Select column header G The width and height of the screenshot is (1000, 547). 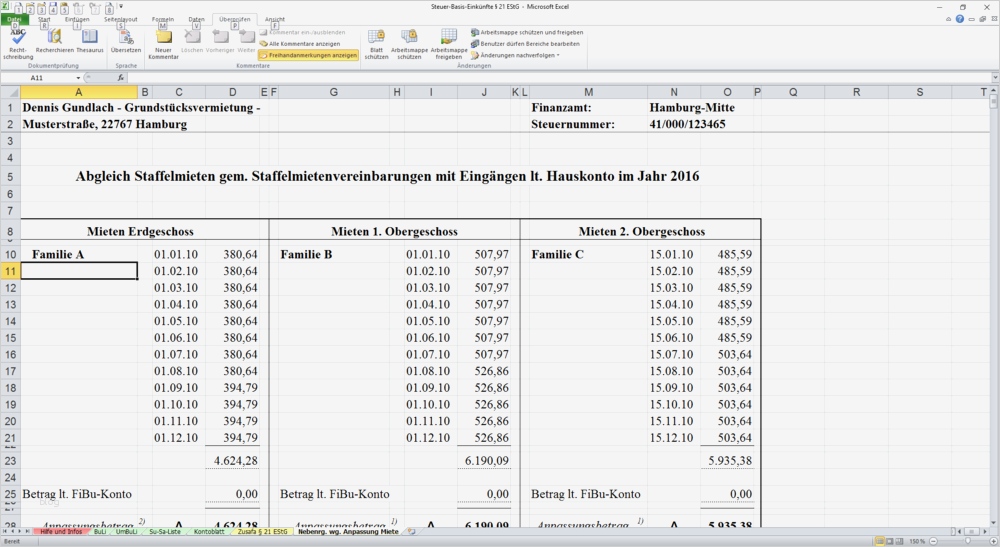click(x=334, y=92)
